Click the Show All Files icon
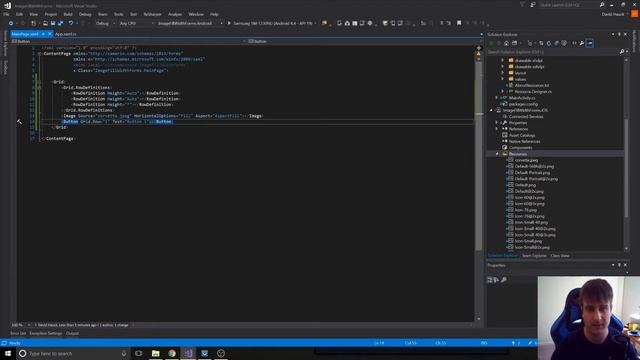This screenshot has width=640, height=360. tap(564, 43)
